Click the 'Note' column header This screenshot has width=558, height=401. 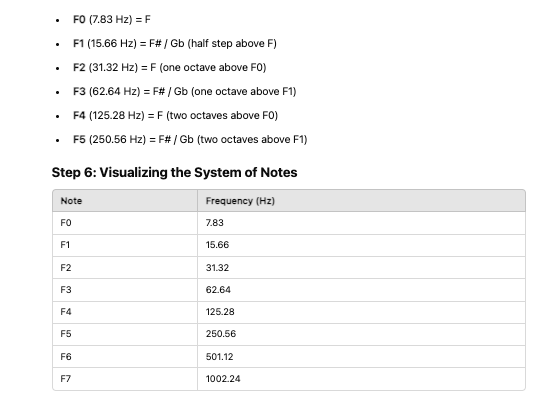125,201
